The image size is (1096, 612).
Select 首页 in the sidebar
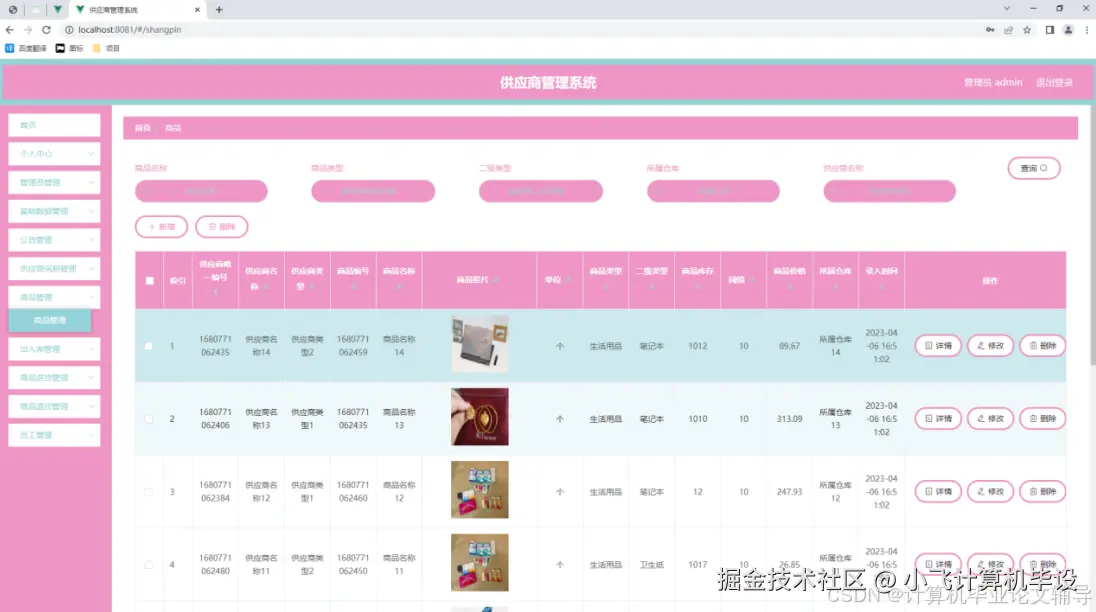click(53, 124)
